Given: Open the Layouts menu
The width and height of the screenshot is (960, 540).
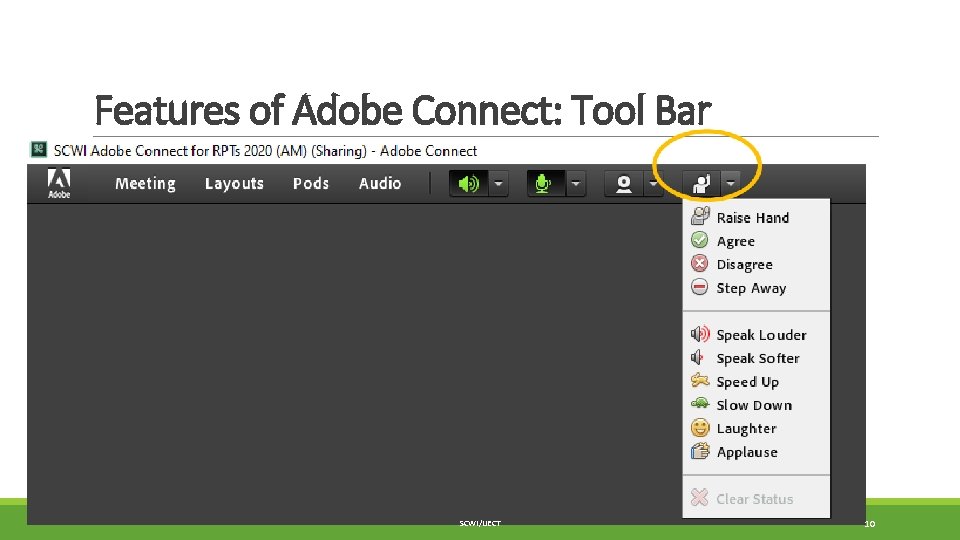Looking at the screenshot, I should [234, 184].
